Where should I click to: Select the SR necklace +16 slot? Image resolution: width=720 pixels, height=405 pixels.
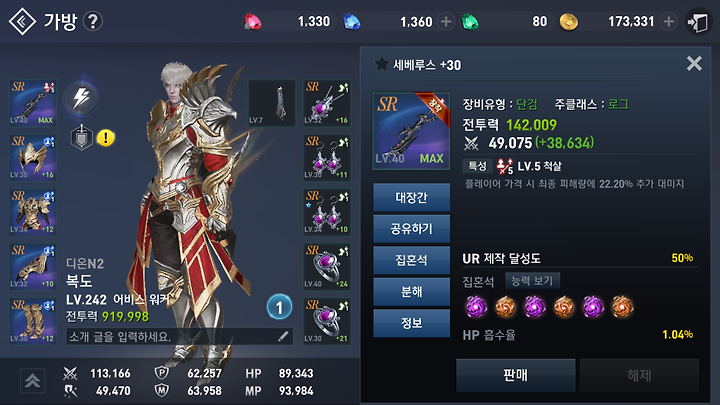327,103
